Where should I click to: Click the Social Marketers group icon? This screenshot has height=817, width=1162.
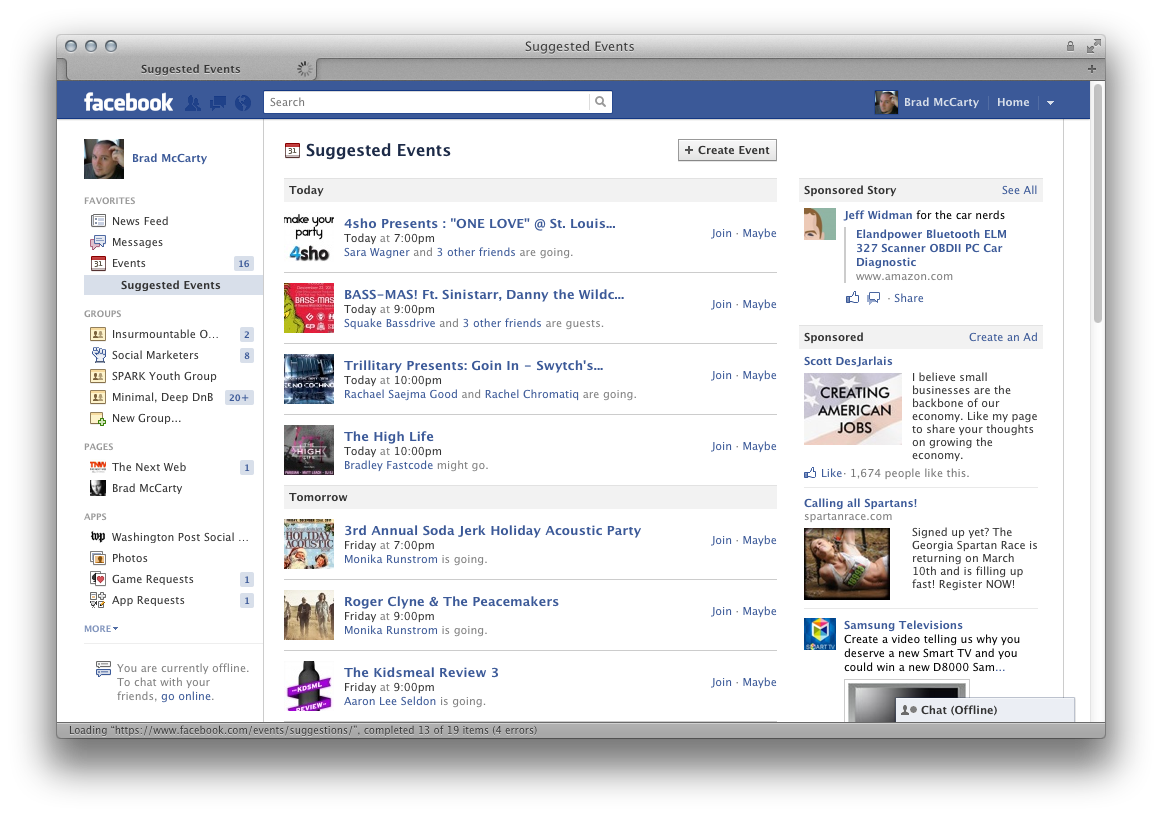[x=98, y=355]
